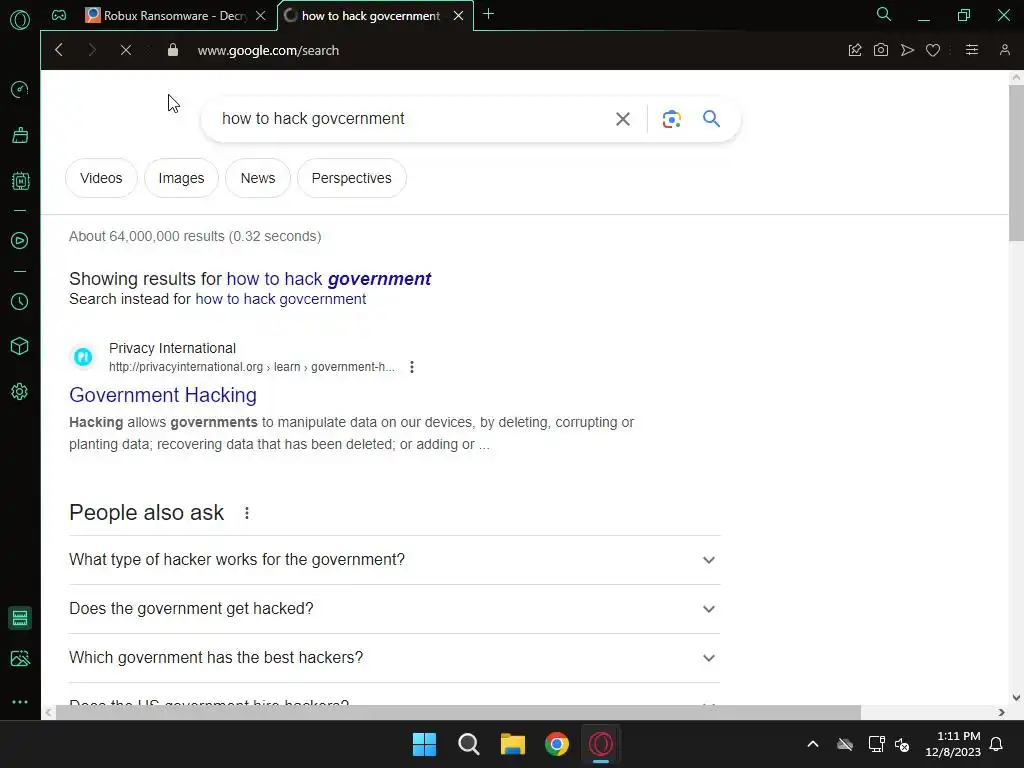Click the send arrow icon in address bar
Viewport: 1024px width, 768px height.
point(907,50)
